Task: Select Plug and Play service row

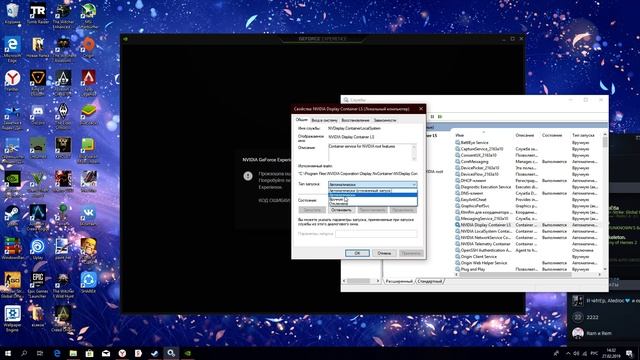Action: pos(527,269)
